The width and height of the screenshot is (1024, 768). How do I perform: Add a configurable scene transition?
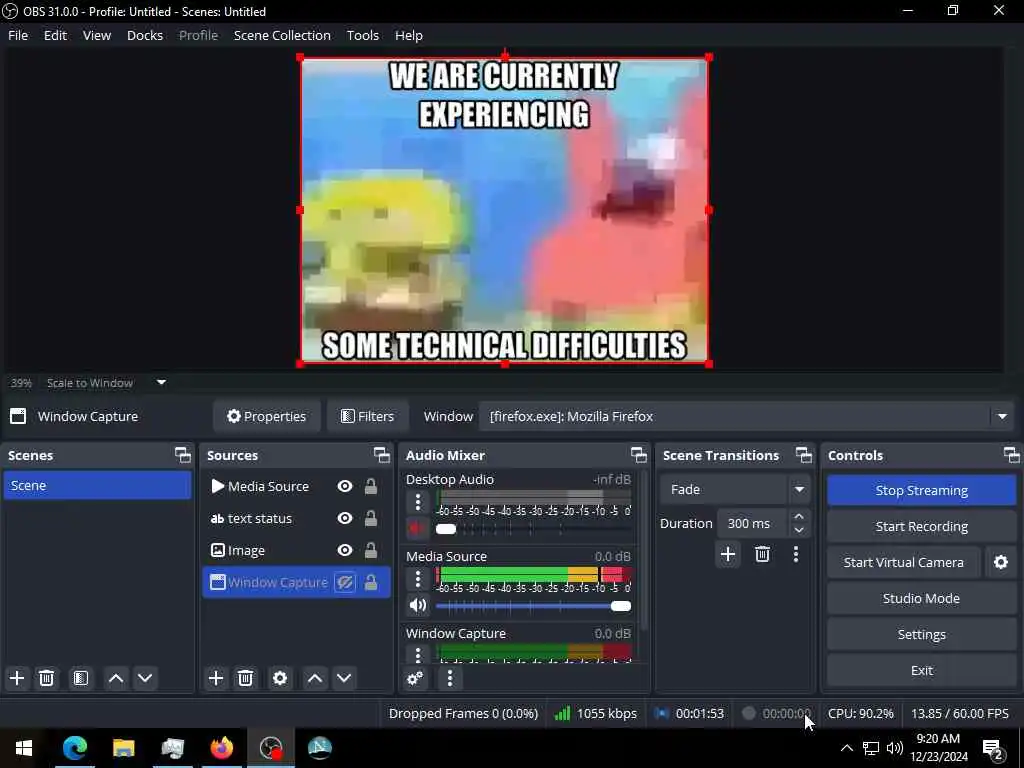tap(728, 554)
